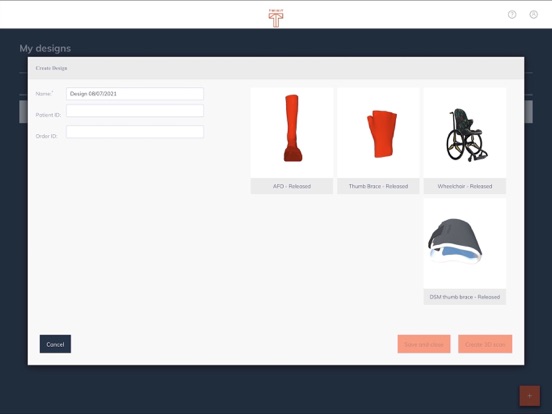Select the Wheelchair thumbnail image
The image size is (552, 414).
[x=465, y=133]
